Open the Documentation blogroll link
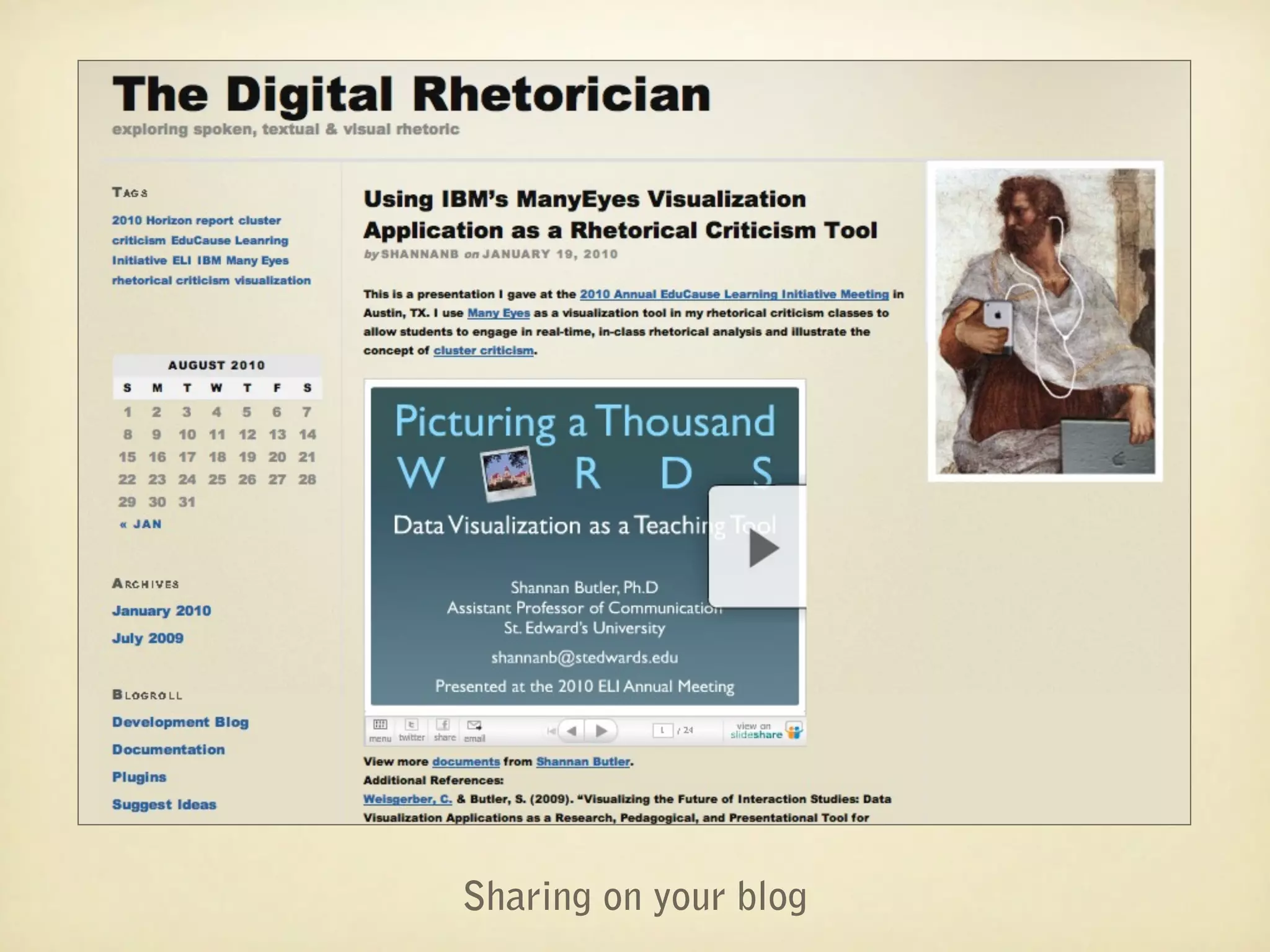Viewport: 1270px width, 952px height. pos(169,750)
